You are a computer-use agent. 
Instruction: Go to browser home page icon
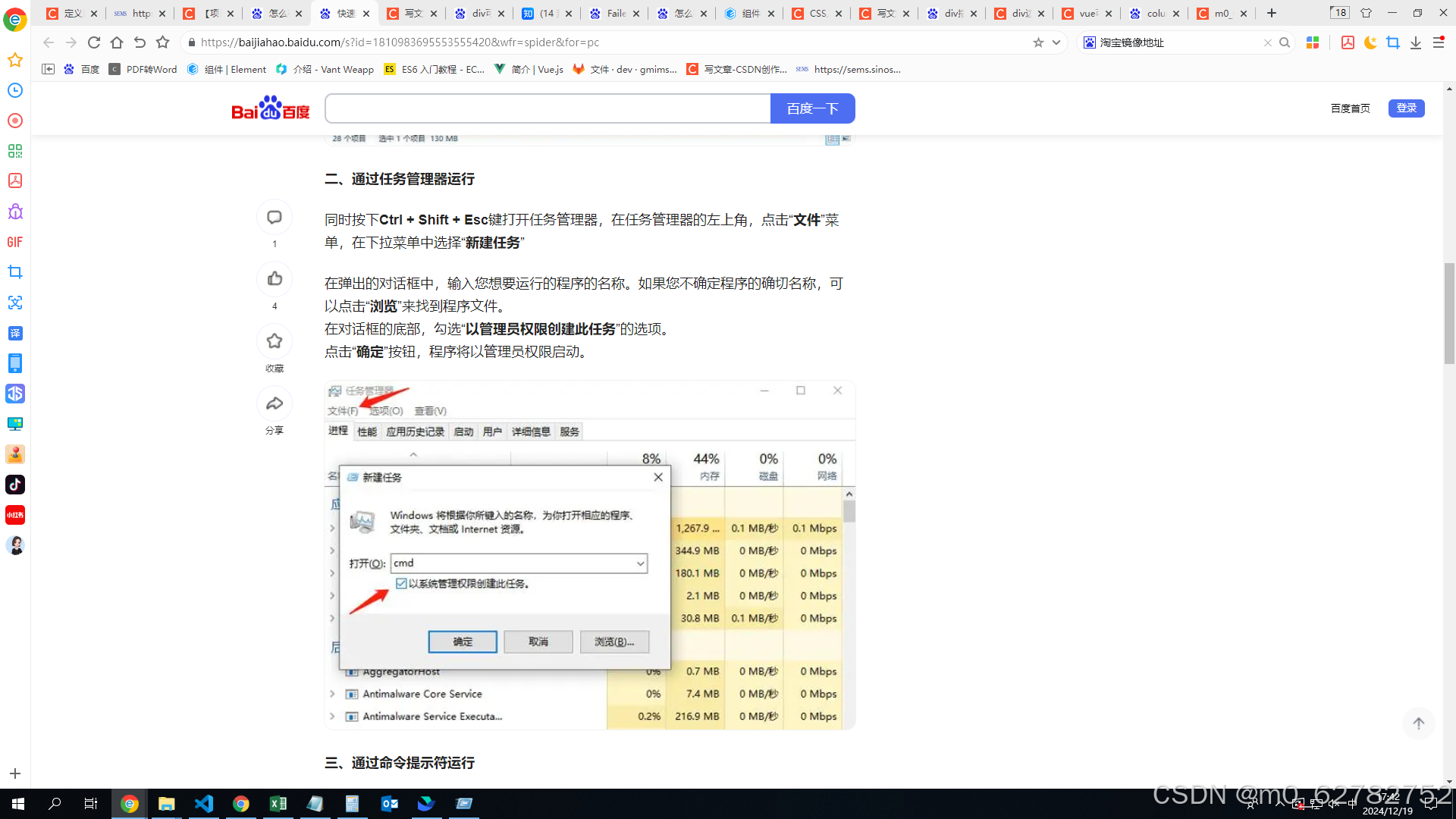coord(117,42)
